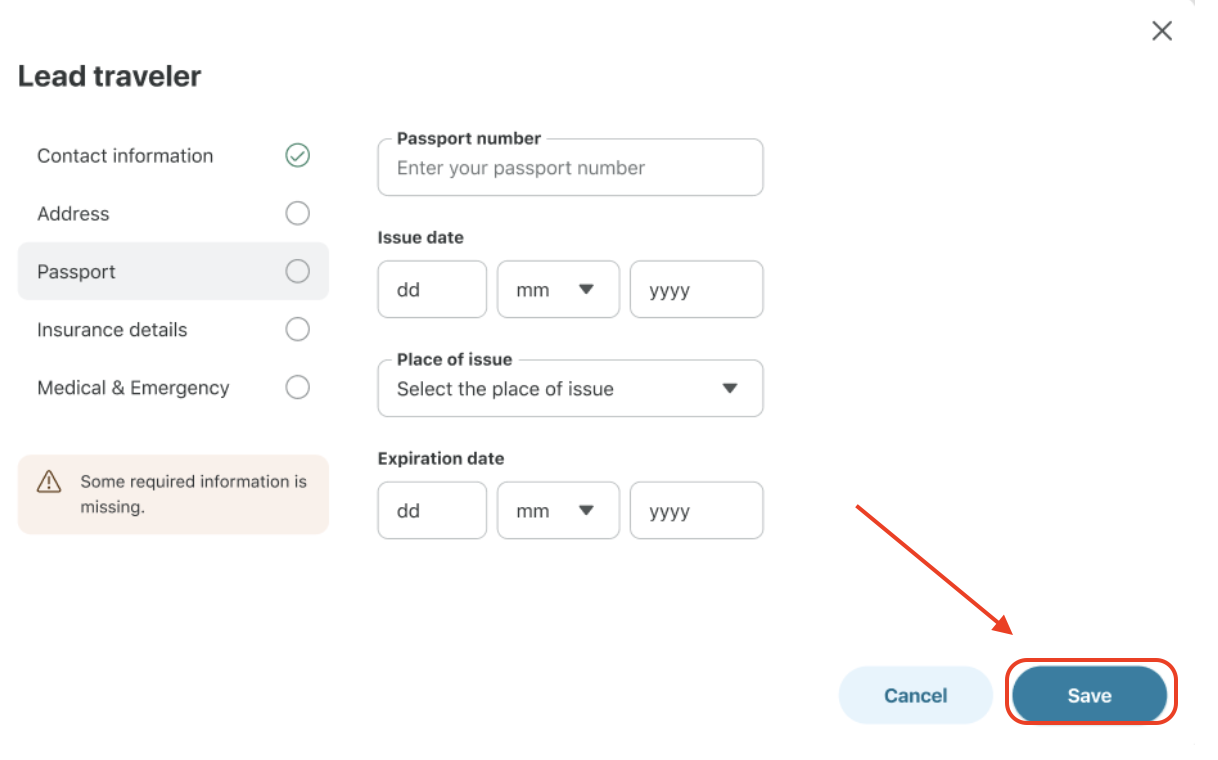Open the Issue date month dropdown
This screenshot has width=1218, height=760.
pos(558,290)
